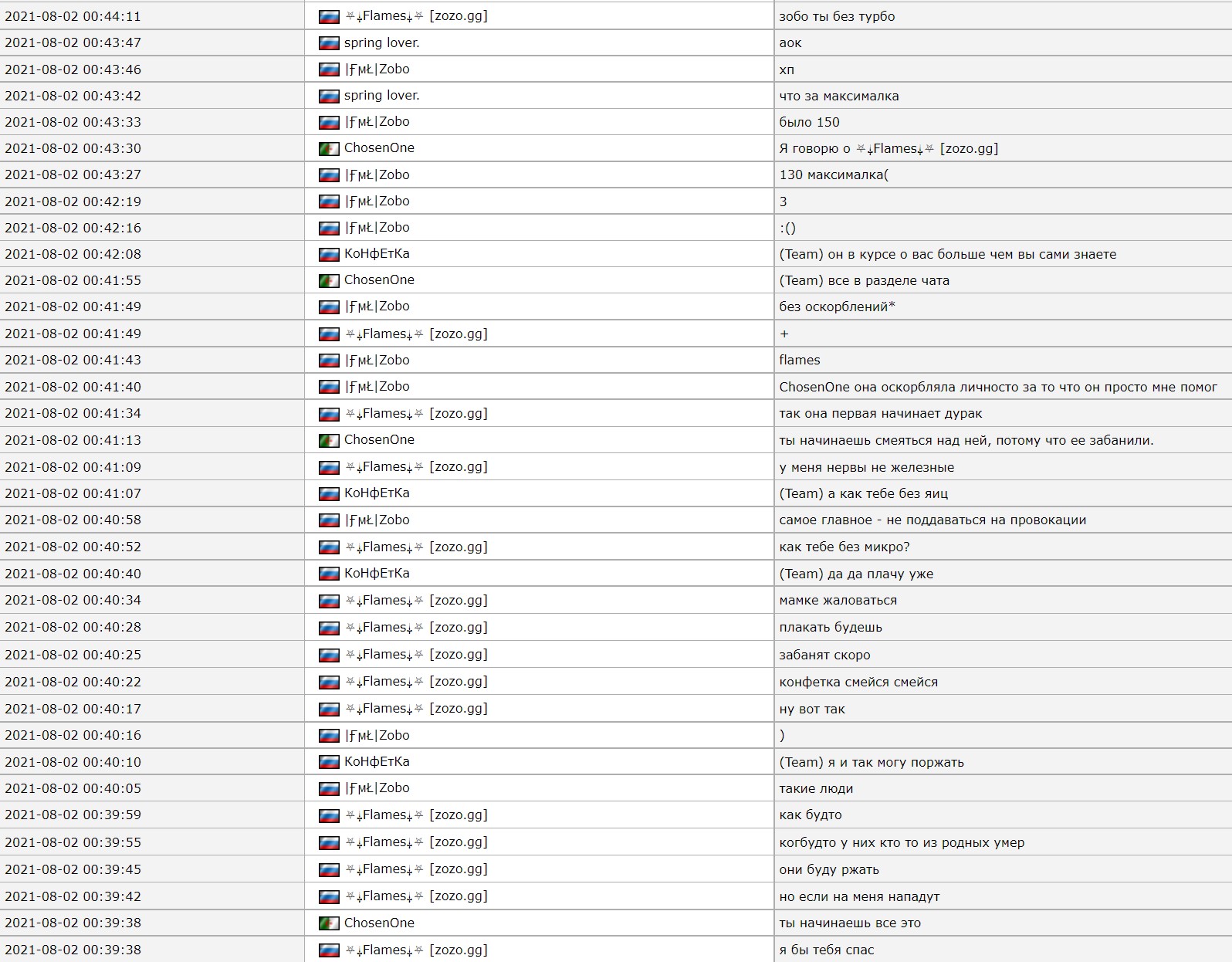Click the flag beside Flames at 00:39:55

click(329, 842)
